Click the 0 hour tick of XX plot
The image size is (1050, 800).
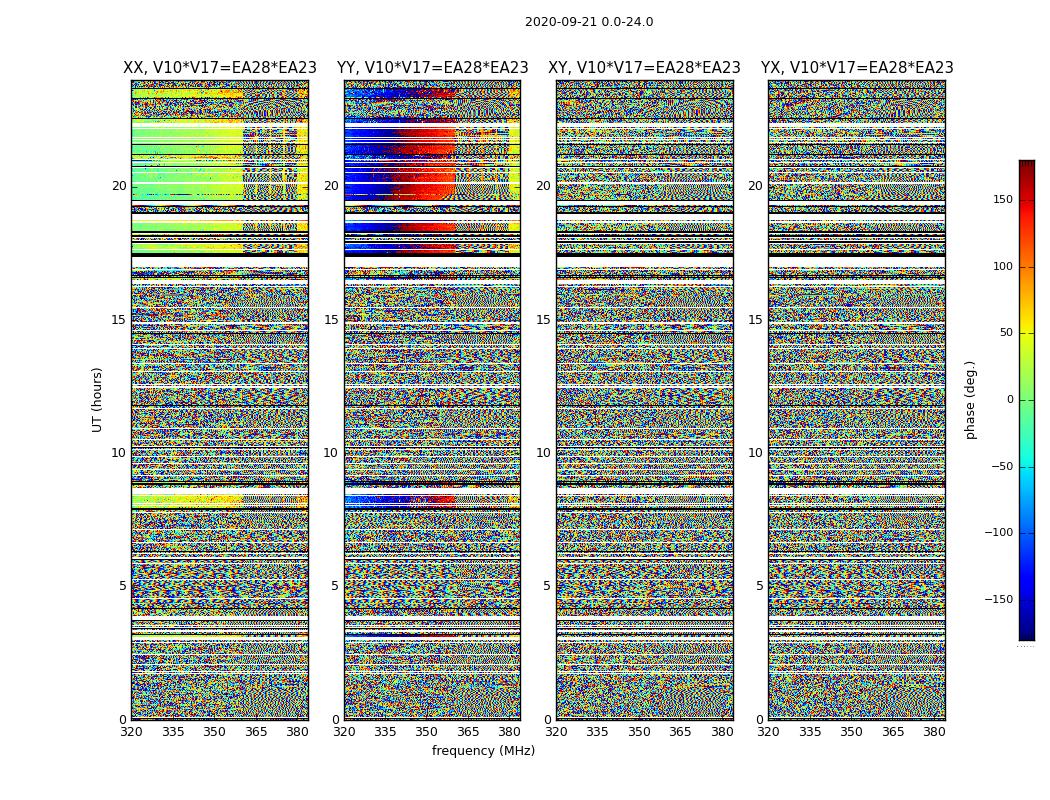(123, 720)
